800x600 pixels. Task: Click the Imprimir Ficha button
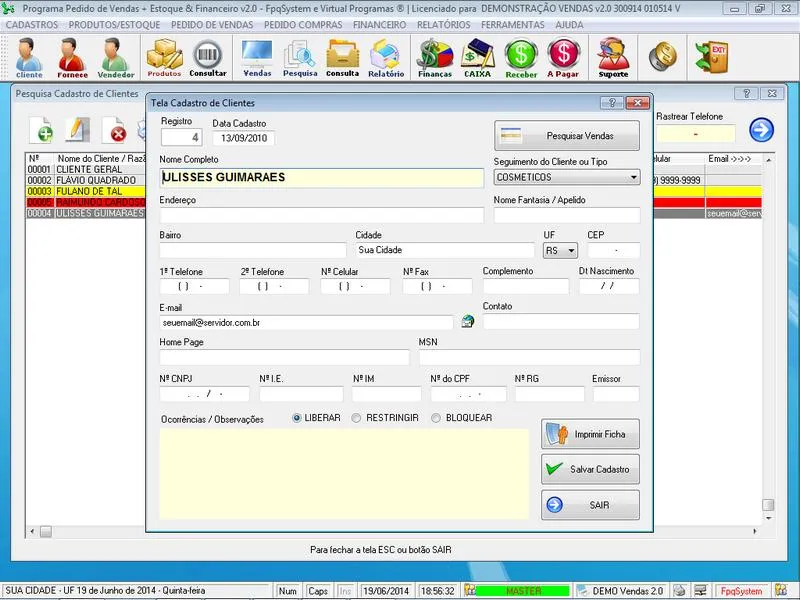pyautogui.click(x=590, y=434)
